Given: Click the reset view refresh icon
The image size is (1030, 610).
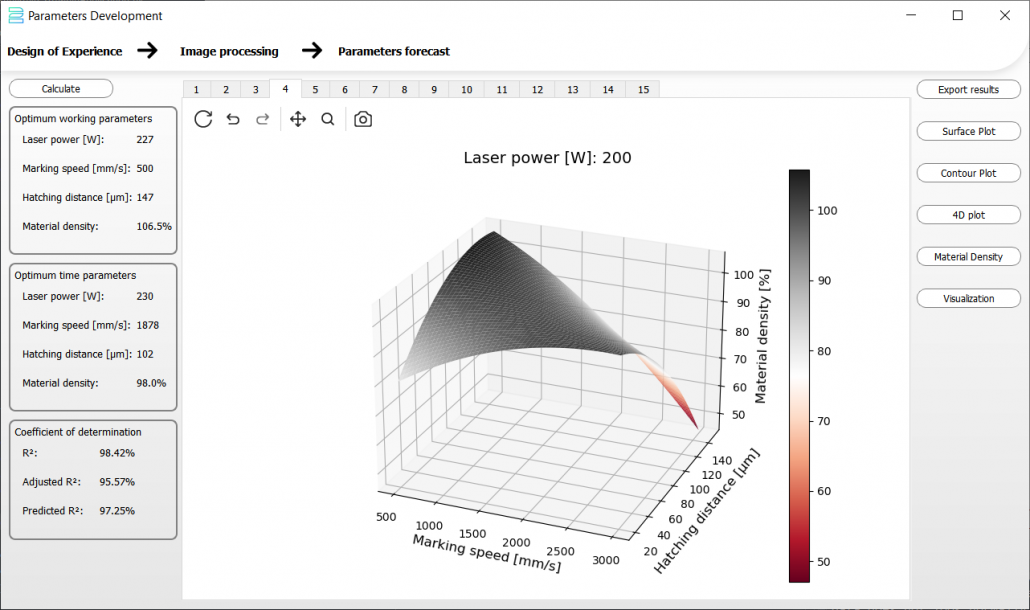Looking at the screenshot, I should point(203,119).
